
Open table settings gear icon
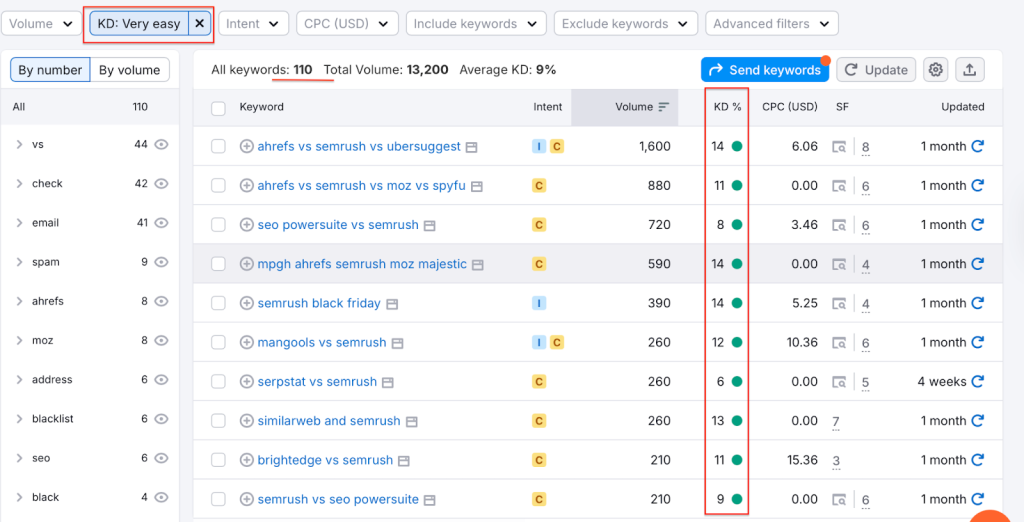tap(935, 69)
